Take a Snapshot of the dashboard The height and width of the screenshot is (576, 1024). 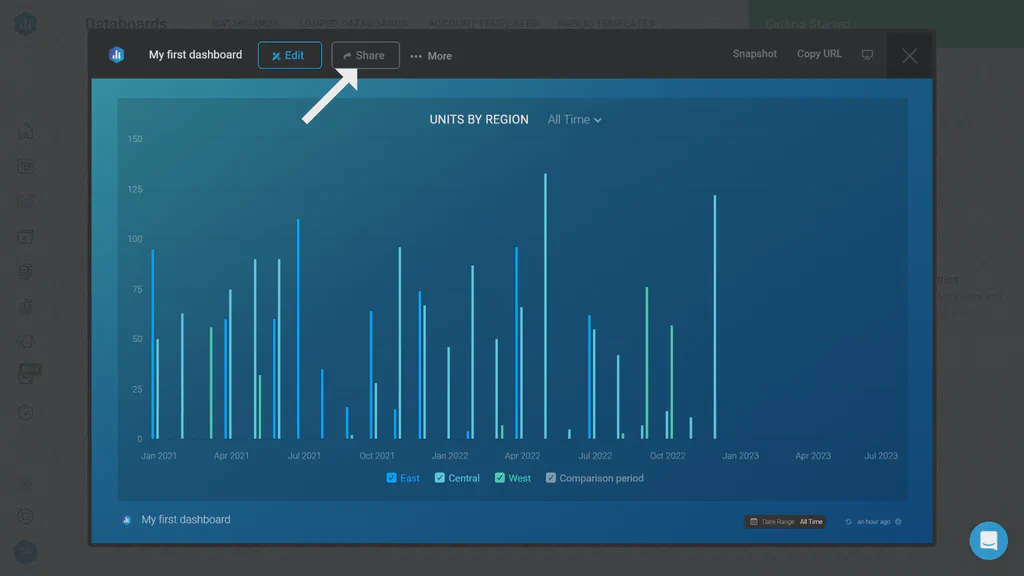coord(754,54)
